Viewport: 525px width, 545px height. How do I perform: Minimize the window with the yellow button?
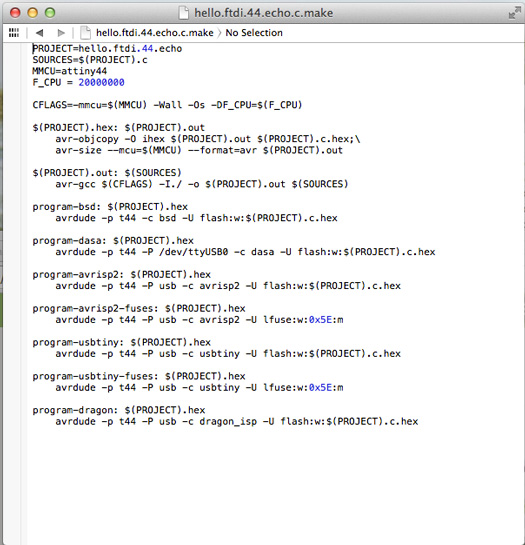pos(33,13)
